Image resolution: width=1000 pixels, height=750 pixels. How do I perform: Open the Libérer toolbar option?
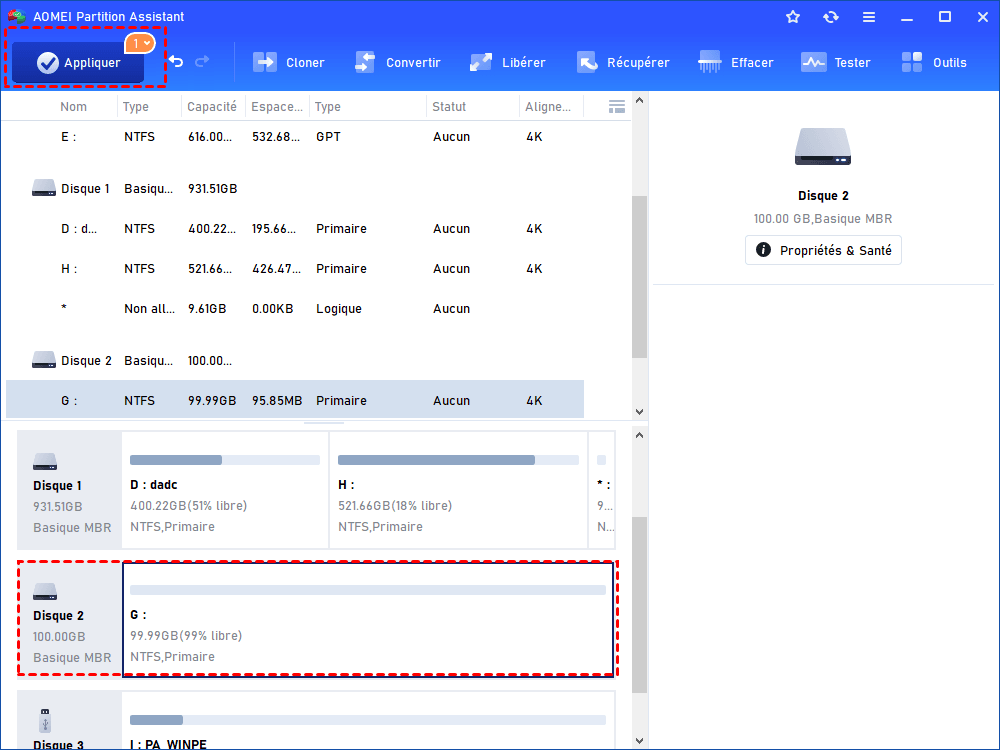tap(507, 62)
